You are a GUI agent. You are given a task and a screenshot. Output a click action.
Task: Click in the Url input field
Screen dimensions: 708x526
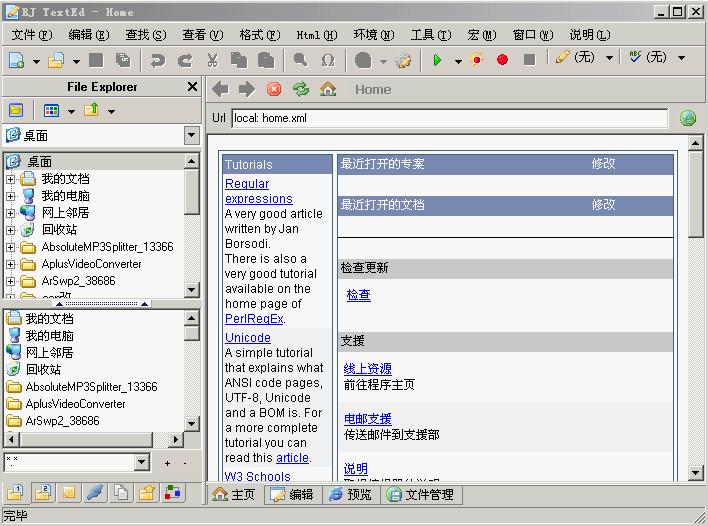coord(449,118)
